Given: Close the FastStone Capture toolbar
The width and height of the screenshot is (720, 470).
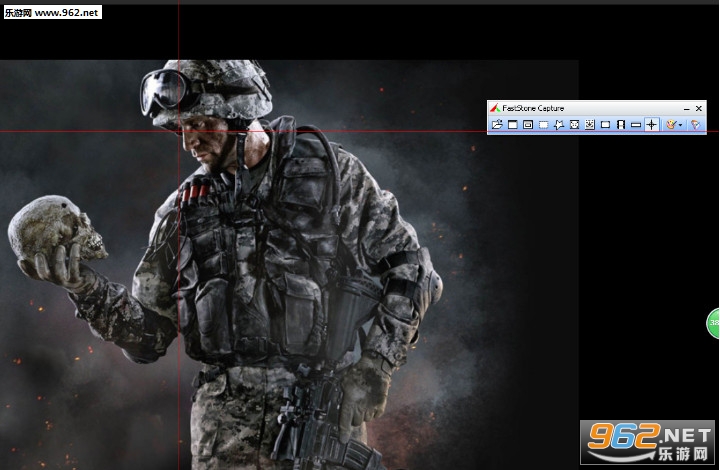Looking at the screenshot, I should pyautogui.click(x=699, y=109).
